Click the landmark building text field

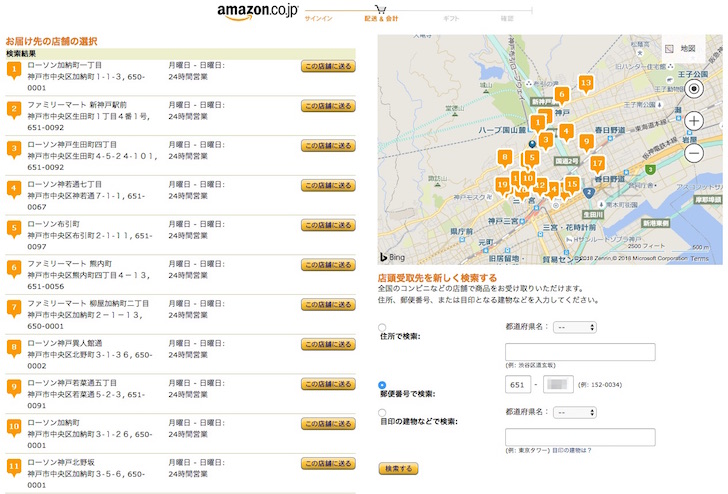[x=580, y=437]
